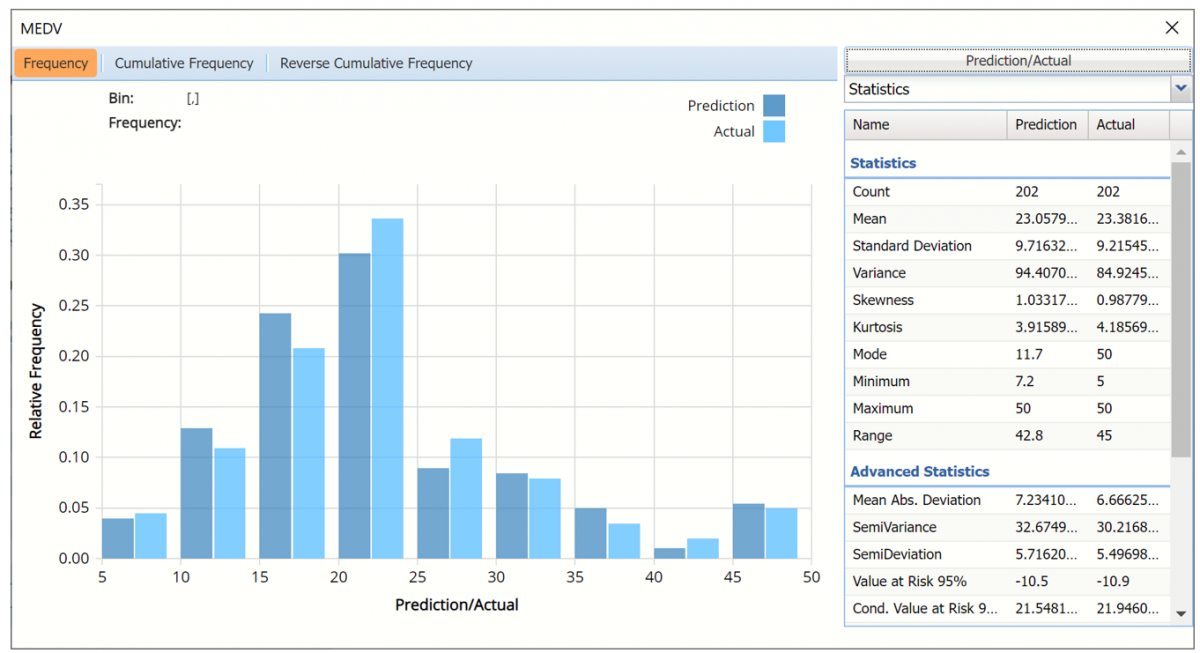Select the tallest light blue Actual bar
The image size is (1200, 653).
(x=387, y=388)
